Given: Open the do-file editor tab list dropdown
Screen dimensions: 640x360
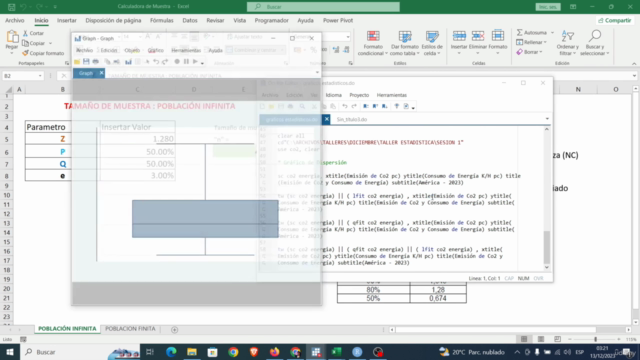Looking at the screenshot, I should click(x=547, y=119).
